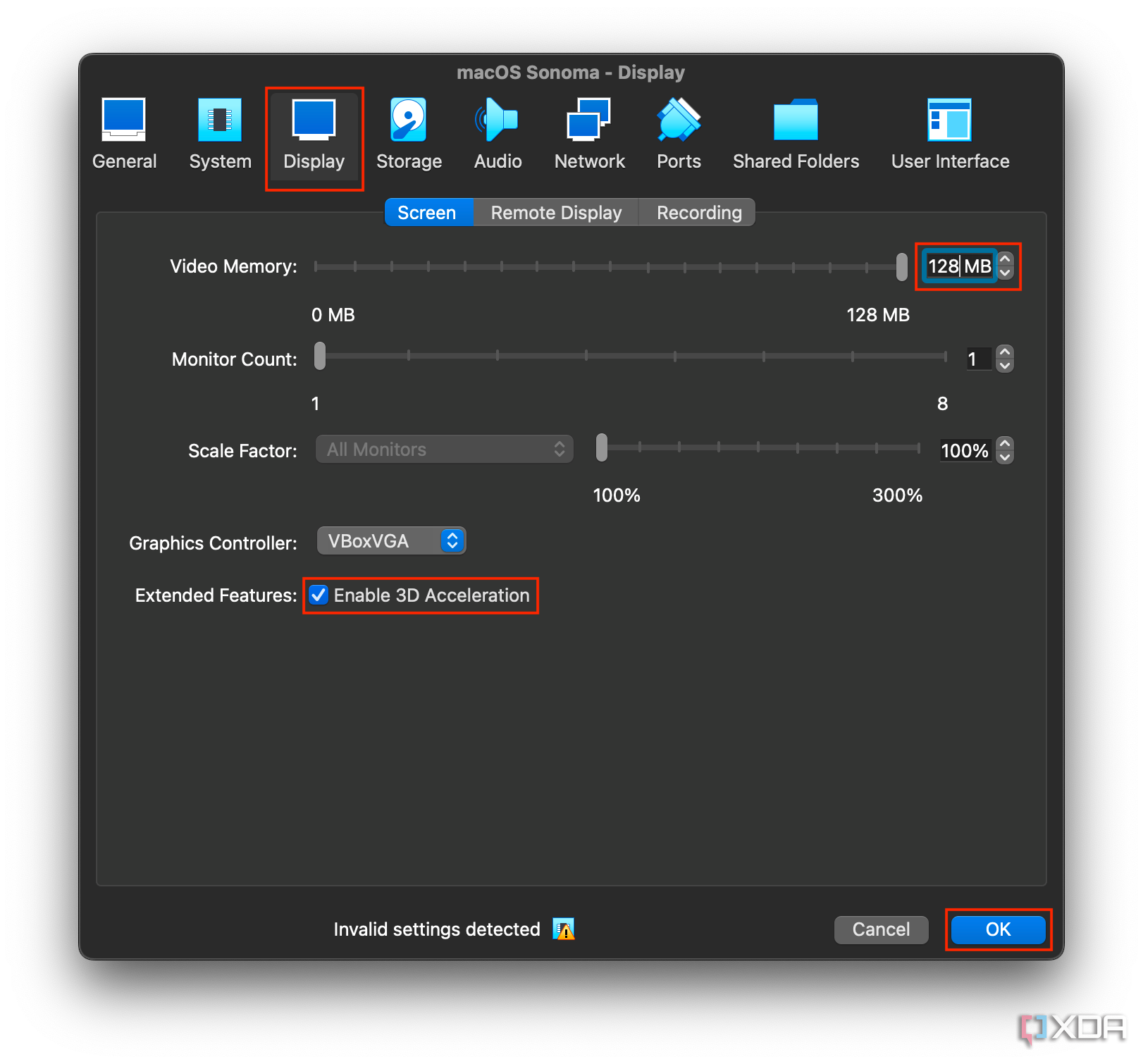The height and width of the screenshot is (1064, 1143).
Task: Click the Graphics Controller label
Action: 213,543
